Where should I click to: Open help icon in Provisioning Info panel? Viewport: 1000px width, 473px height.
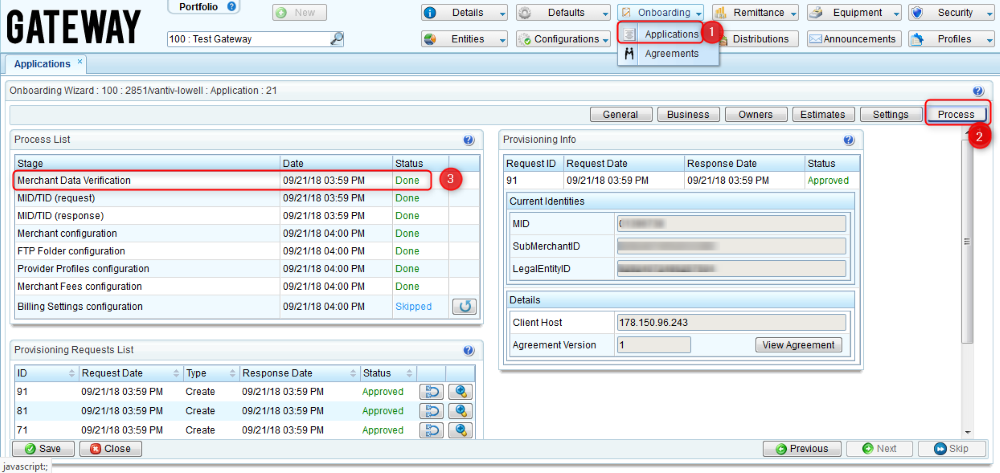click(x=848, y=140)
